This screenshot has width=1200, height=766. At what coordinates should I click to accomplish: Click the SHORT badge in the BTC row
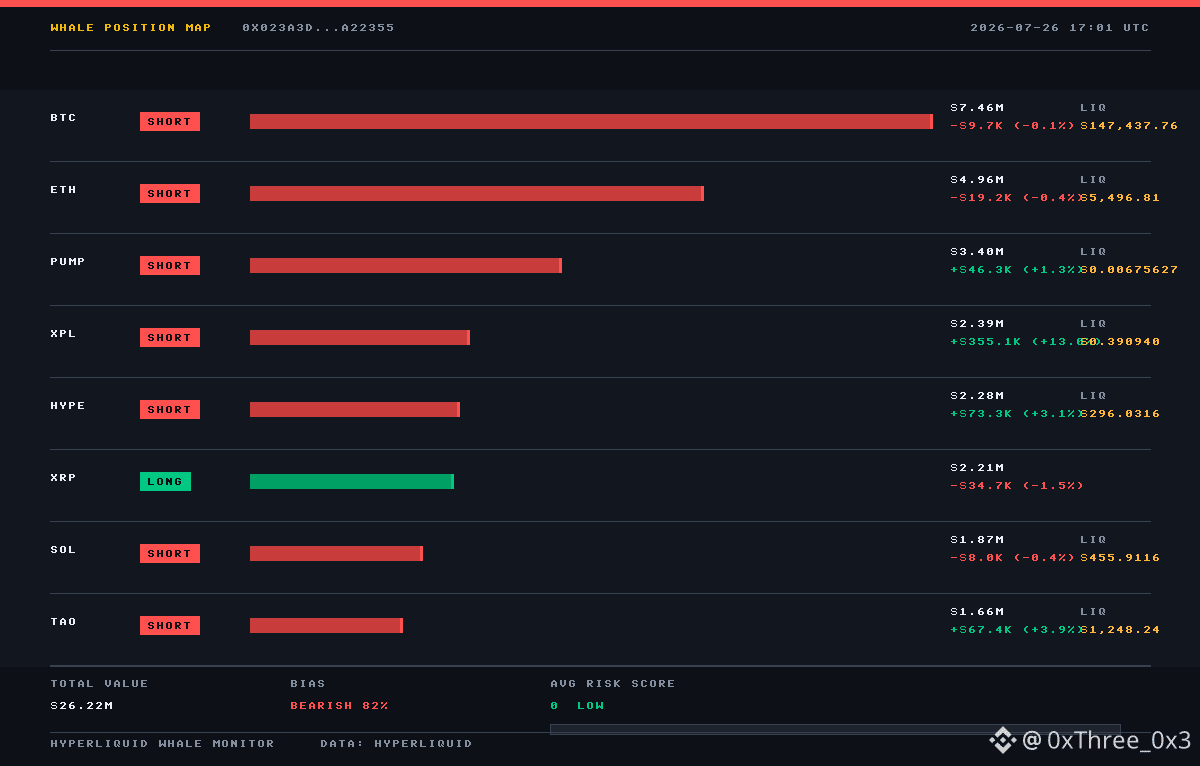pyautogui.click(x=170, y=122)
